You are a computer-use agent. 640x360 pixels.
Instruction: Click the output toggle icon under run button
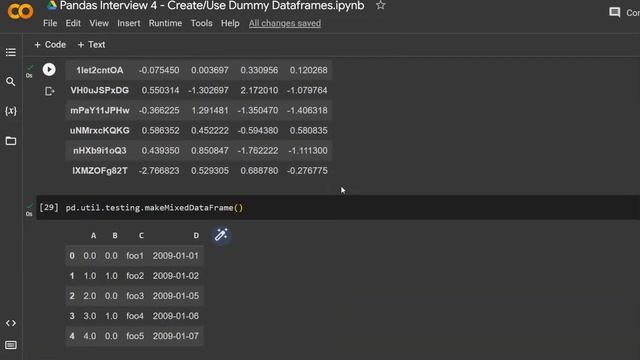49,91
